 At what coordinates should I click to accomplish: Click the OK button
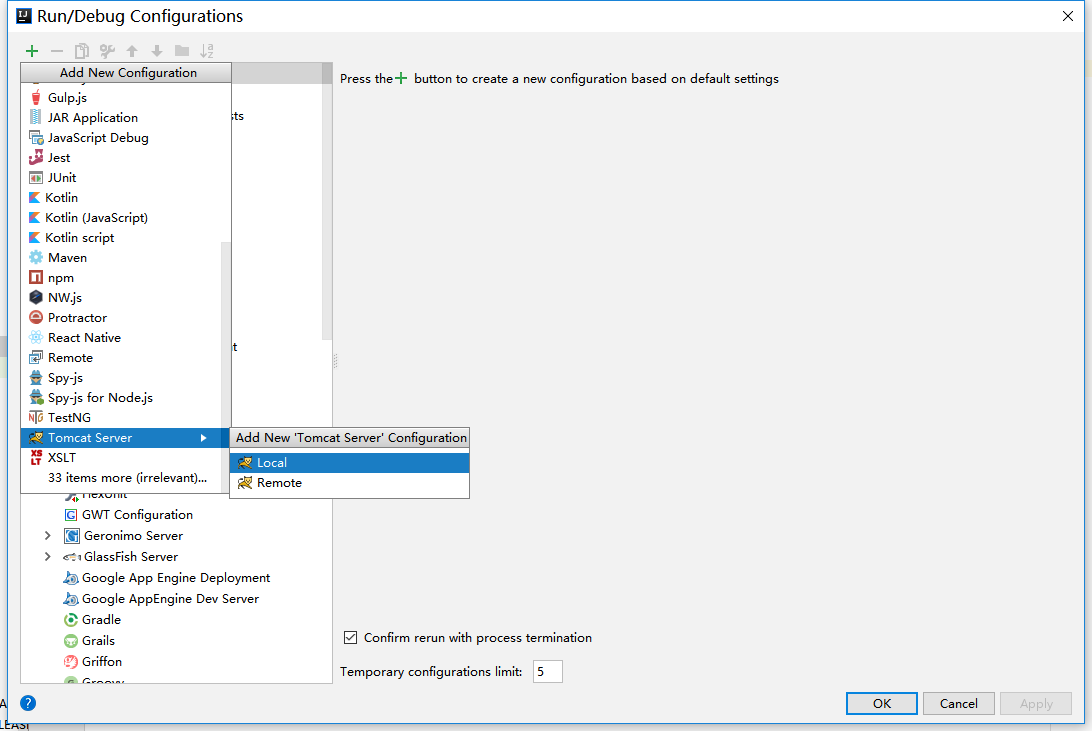[x=882, y=703]
